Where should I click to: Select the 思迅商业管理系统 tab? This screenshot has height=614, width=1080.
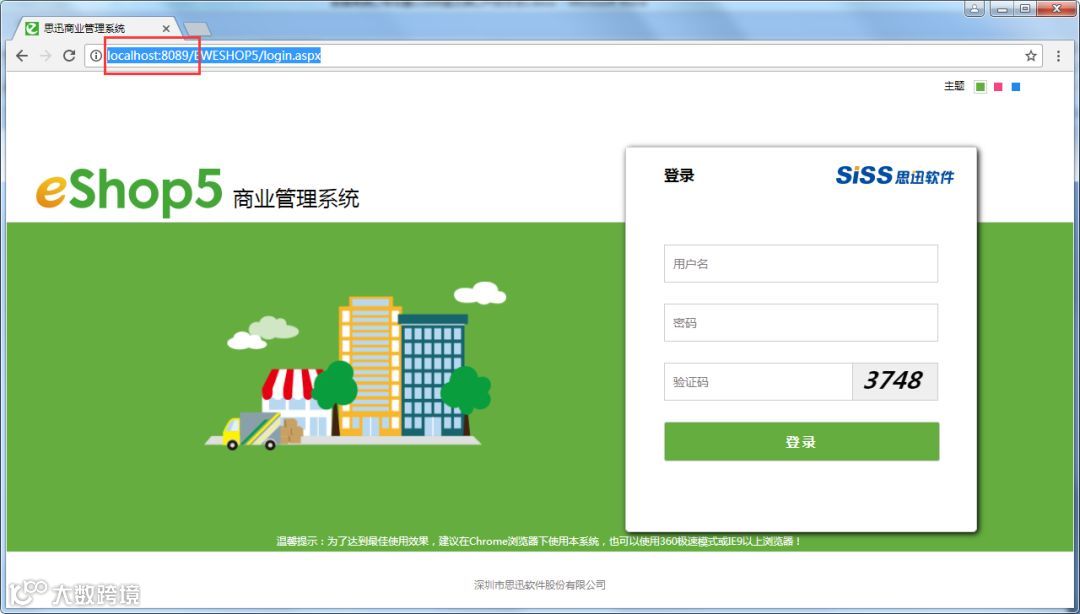(96, 28)
